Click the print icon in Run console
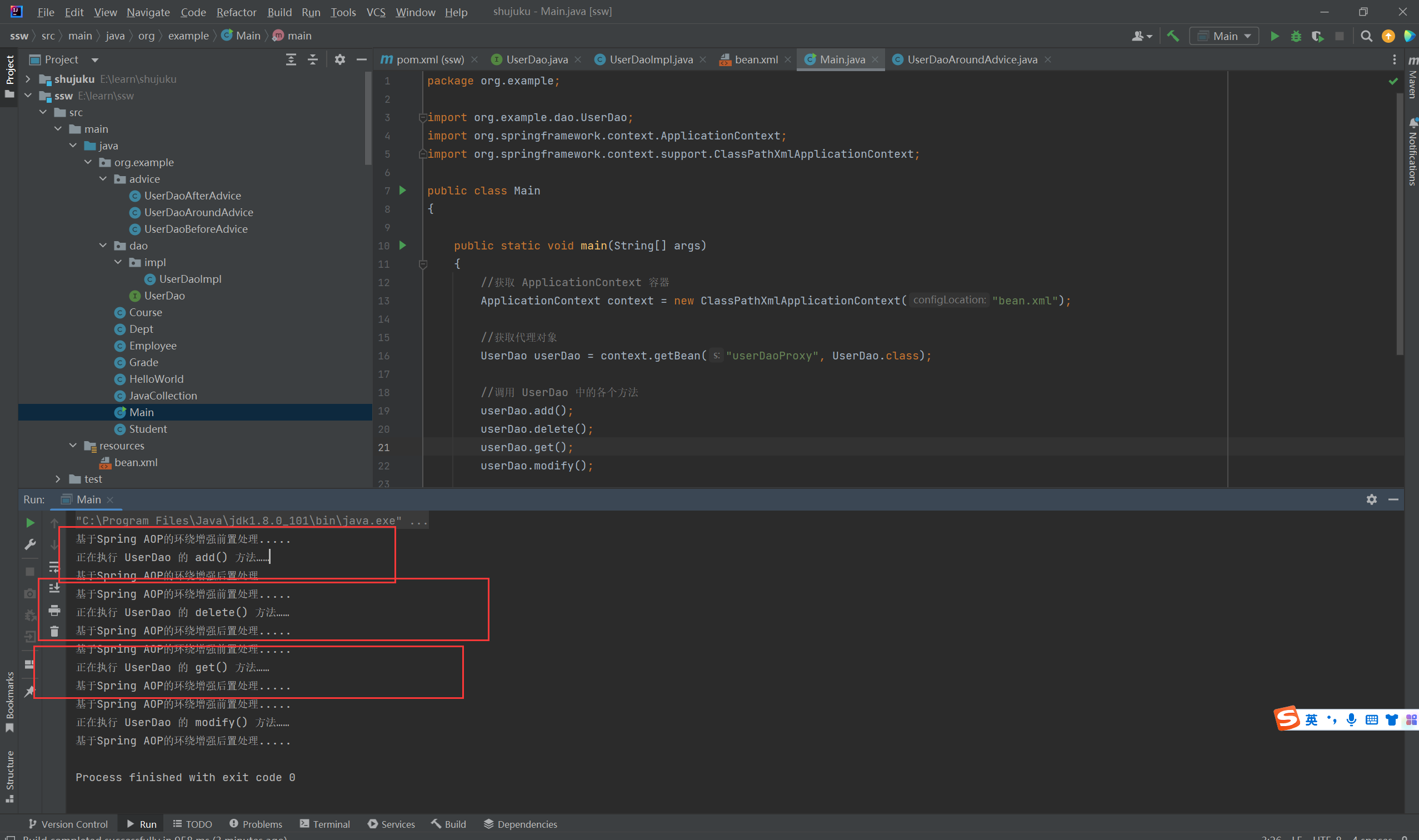Screen dimensions: 1419x840 pos(54,610)
